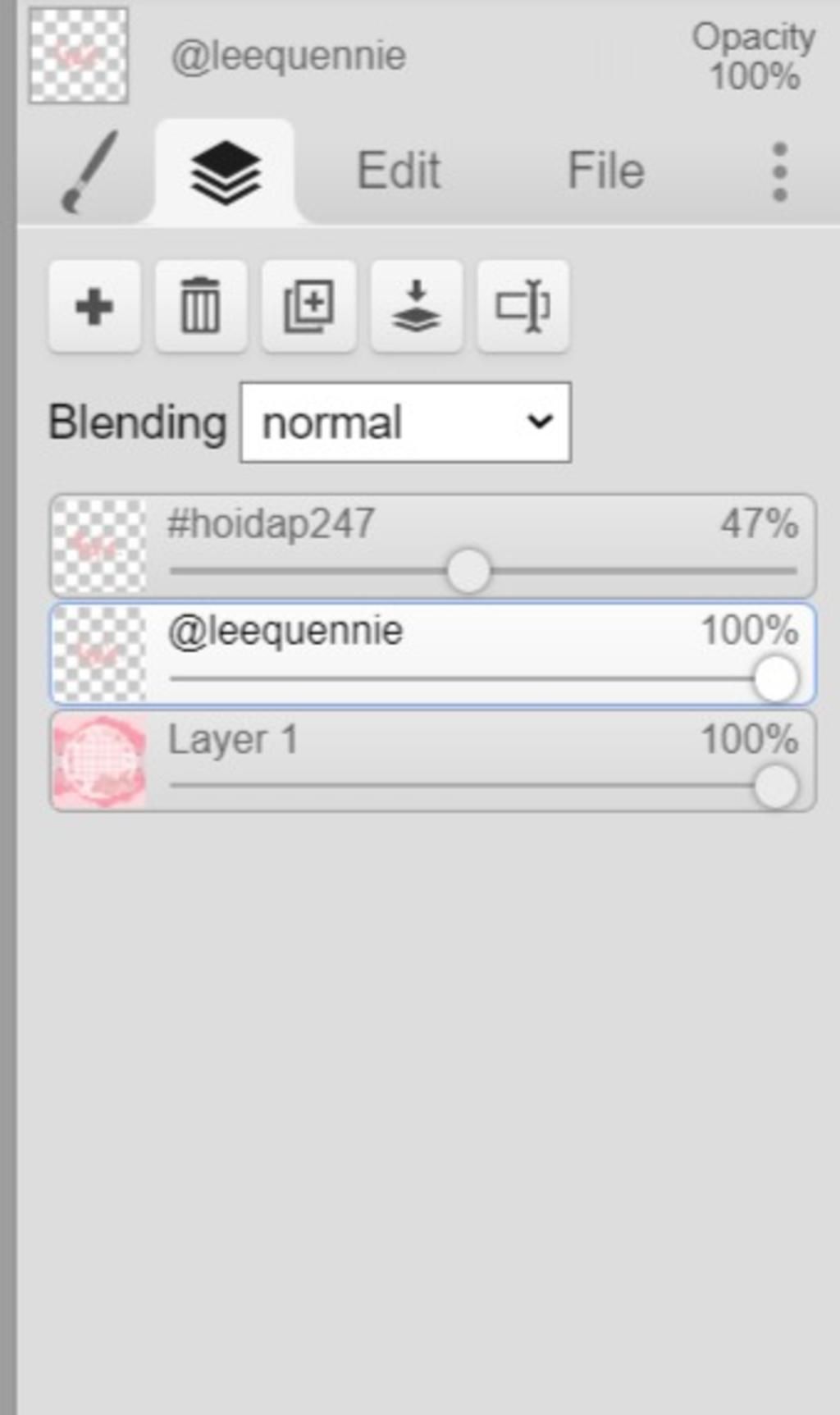Click the @leequennie layer opacity slider handle
Viewport: 840px width, 1415px height.
point(775,679)
